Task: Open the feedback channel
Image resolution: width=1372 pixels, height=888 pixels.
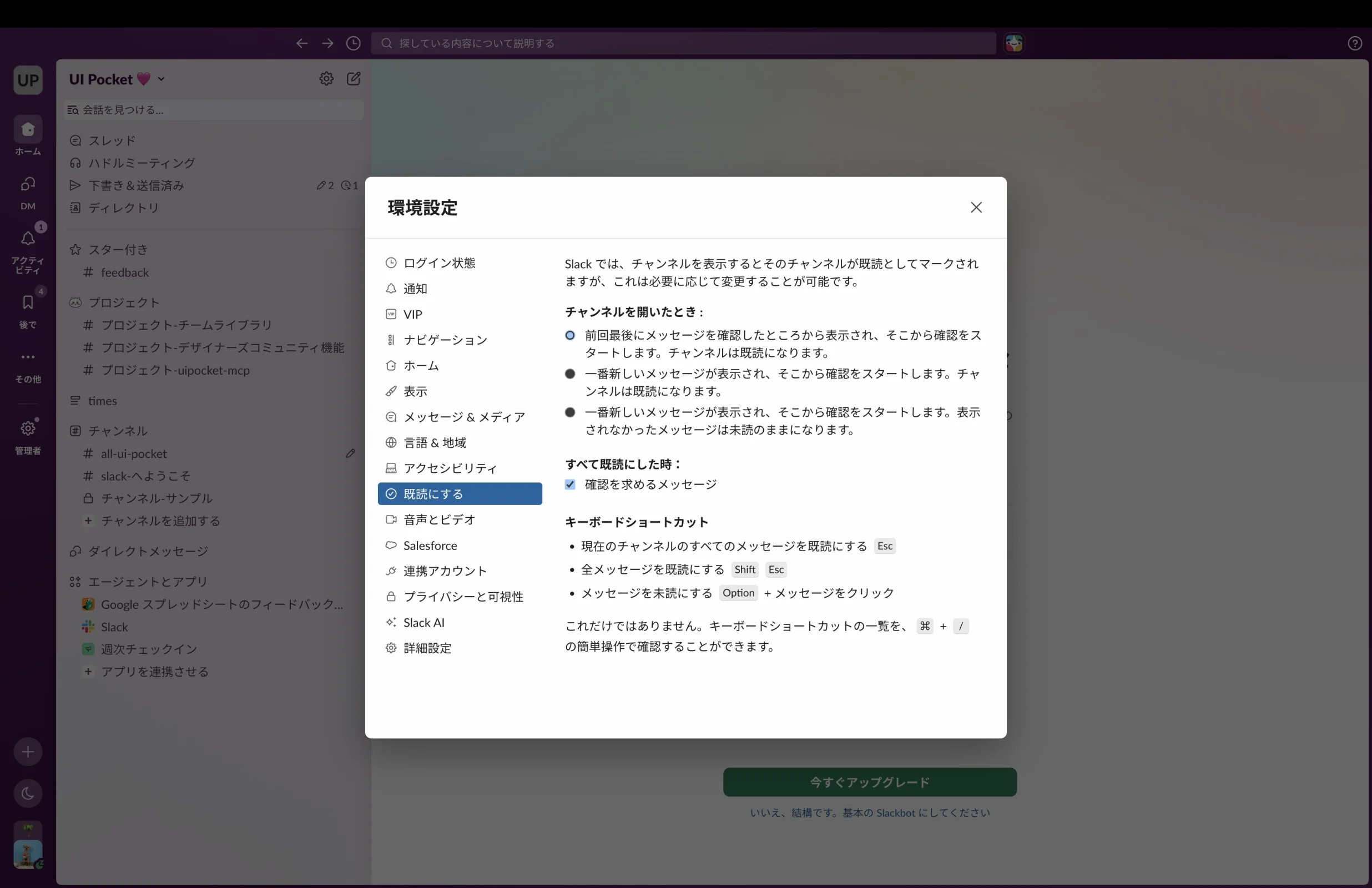Action: point(213,272)
